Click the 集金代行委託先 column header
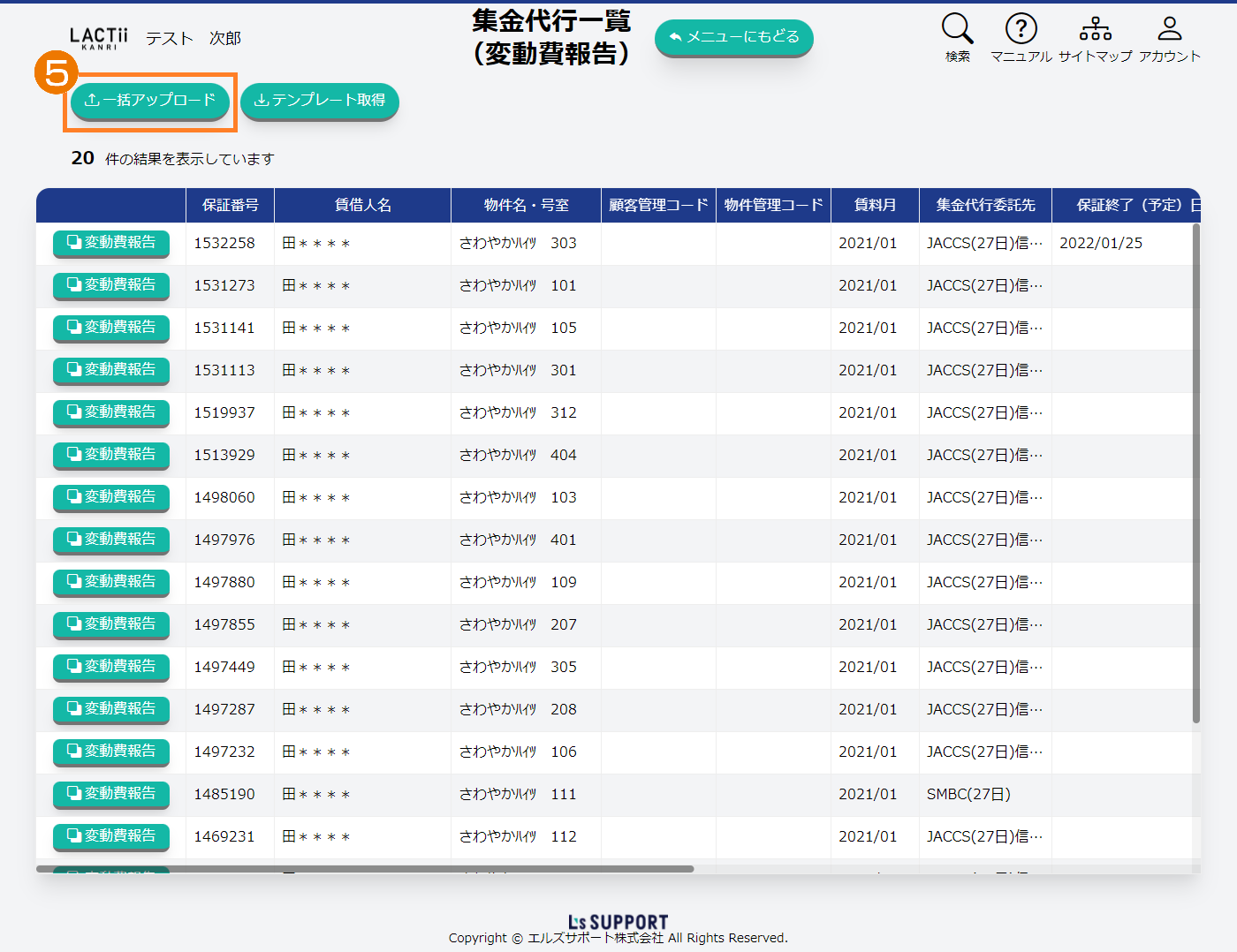 985,205
